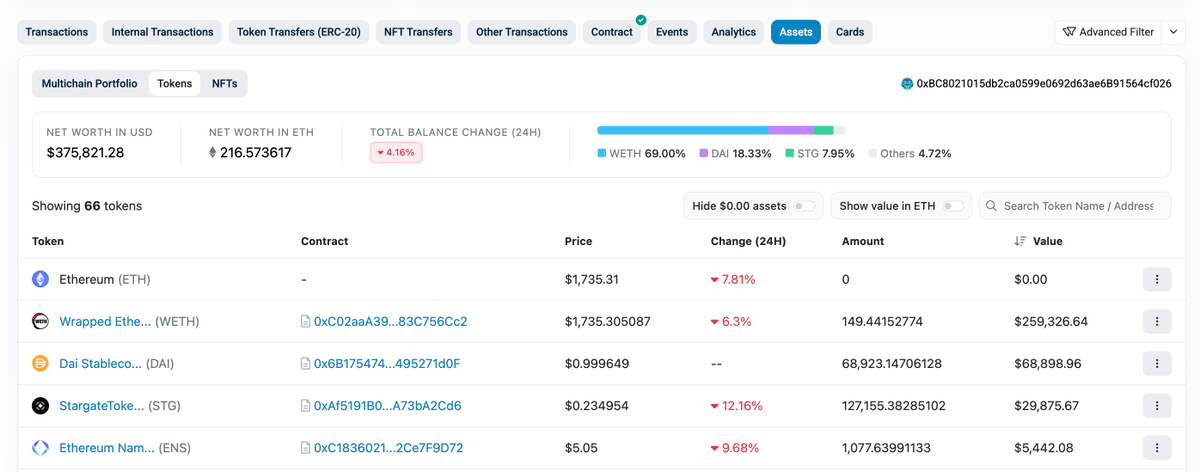The width and height of the screenshot is (1200, 472).
Task: Open the Other Transactions tab
Action: pyautogui.click(x=522, y=32)
